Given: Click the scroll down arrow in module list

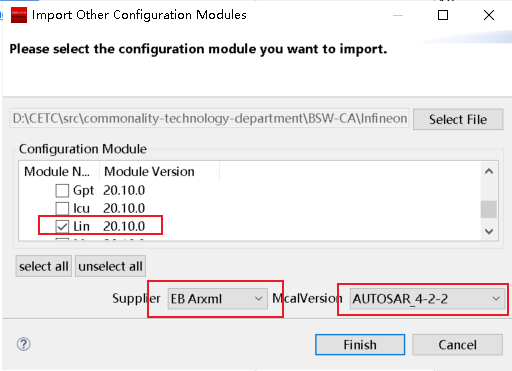Looking at the screenshot, I should click(x=489, y=231).
